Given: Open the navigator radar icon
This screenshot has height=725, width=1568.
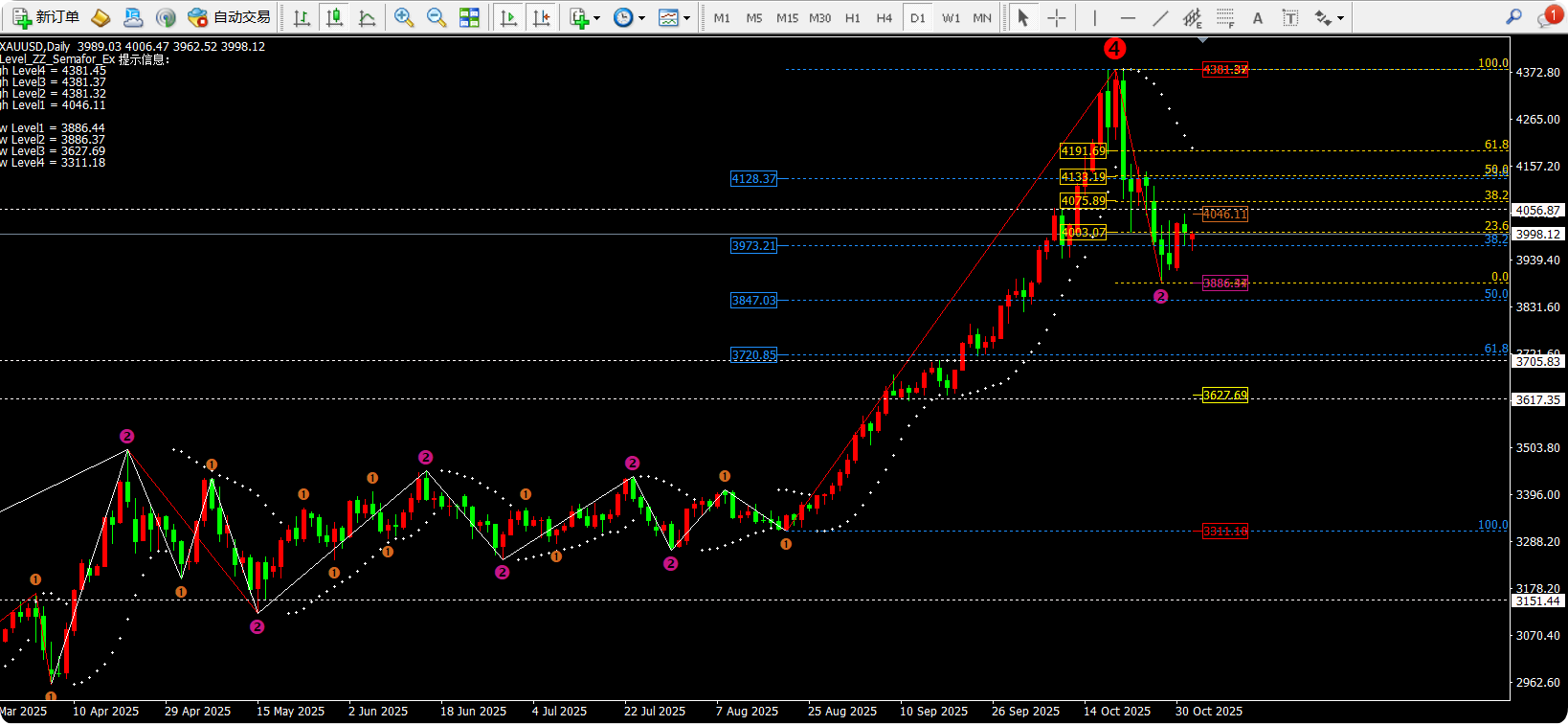Looking at the screenshot, I should (x=166, y=17).
